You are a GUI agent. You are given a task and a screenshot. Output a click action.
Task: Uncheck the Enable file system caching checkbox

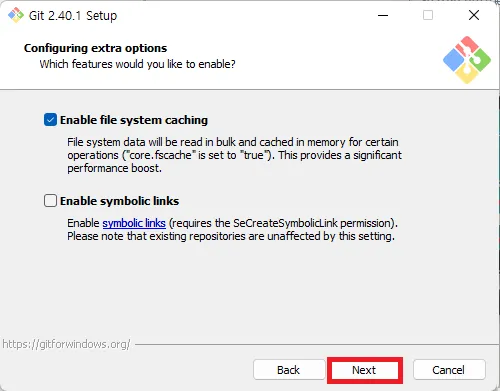[x=50, y=120]
